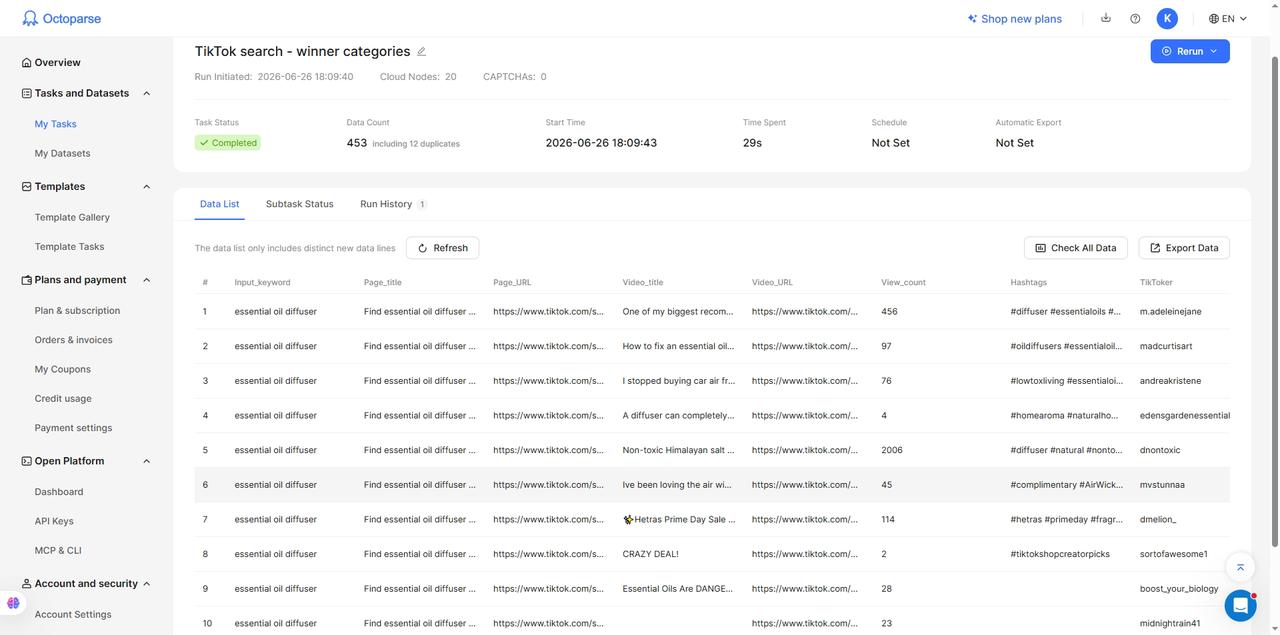Image resolution: width=1280 pixels, height=635 pixels.
Task: Open Account Settings
Action: (73, 614)
